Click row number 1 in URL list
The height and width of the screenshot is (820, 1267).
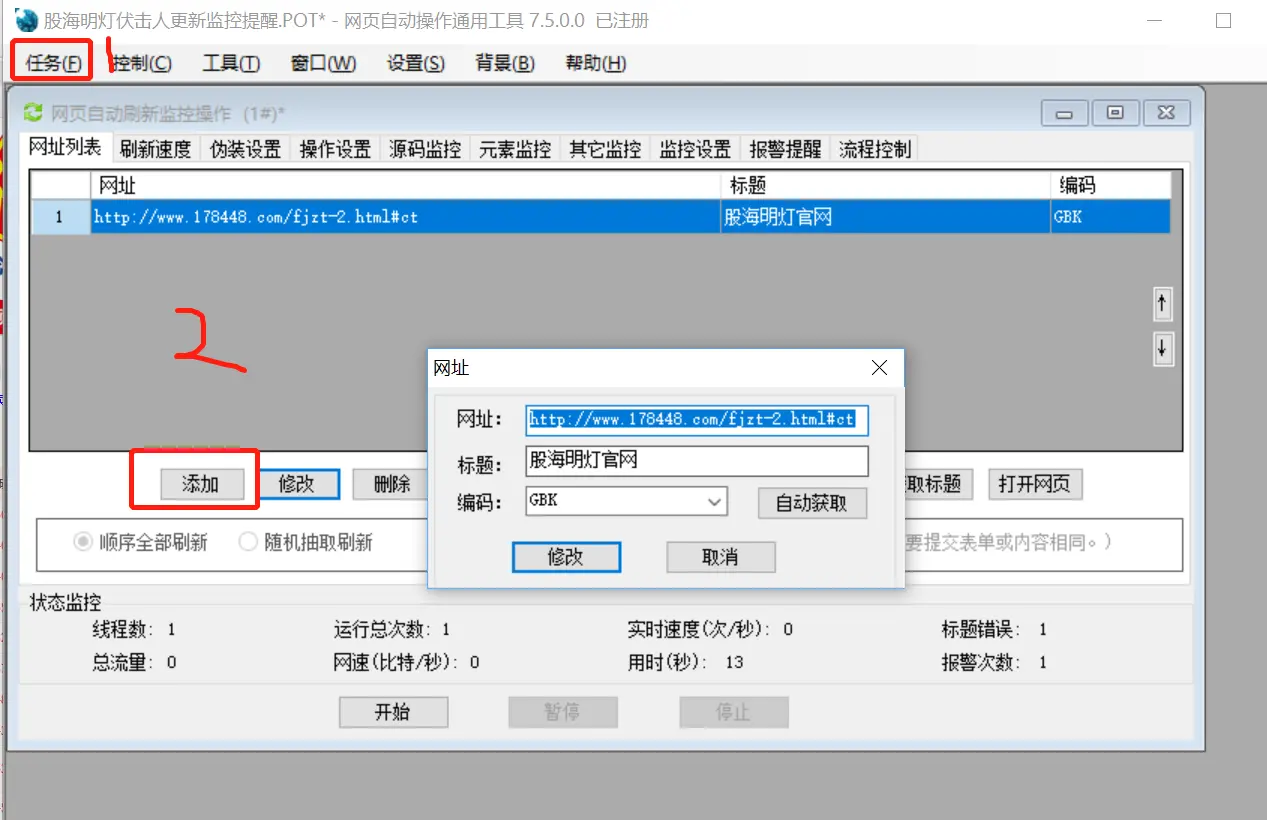pos(60,216)
